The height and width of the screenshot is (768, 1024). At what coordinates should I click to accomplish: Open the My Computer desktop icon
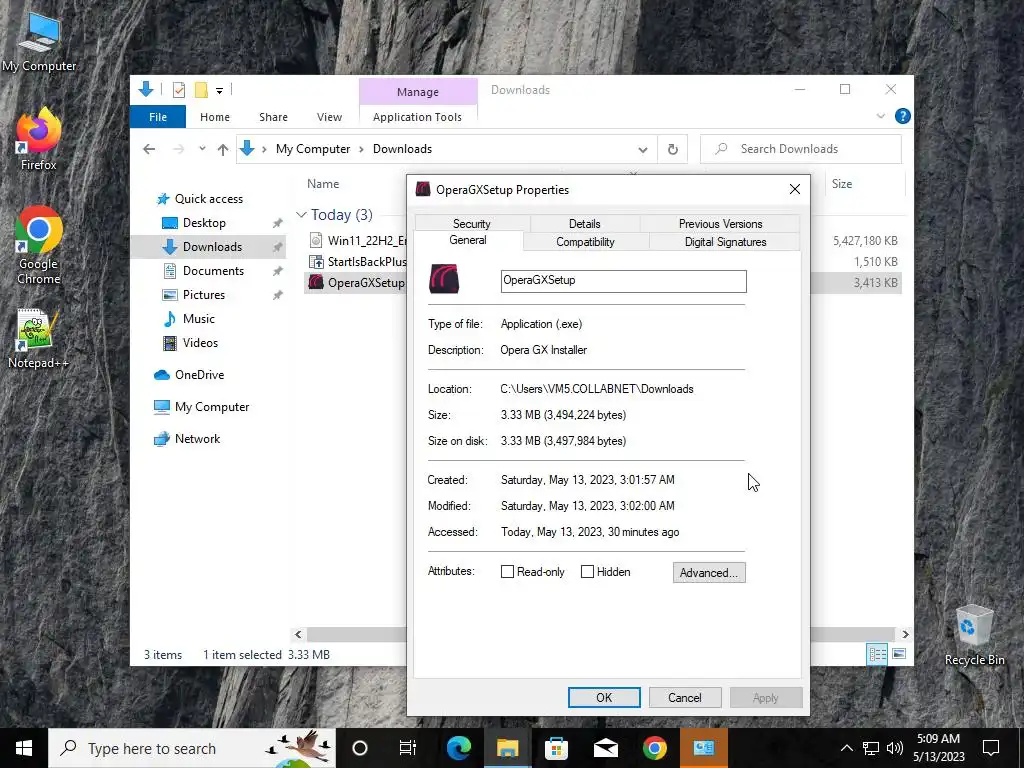click(39, 42)
